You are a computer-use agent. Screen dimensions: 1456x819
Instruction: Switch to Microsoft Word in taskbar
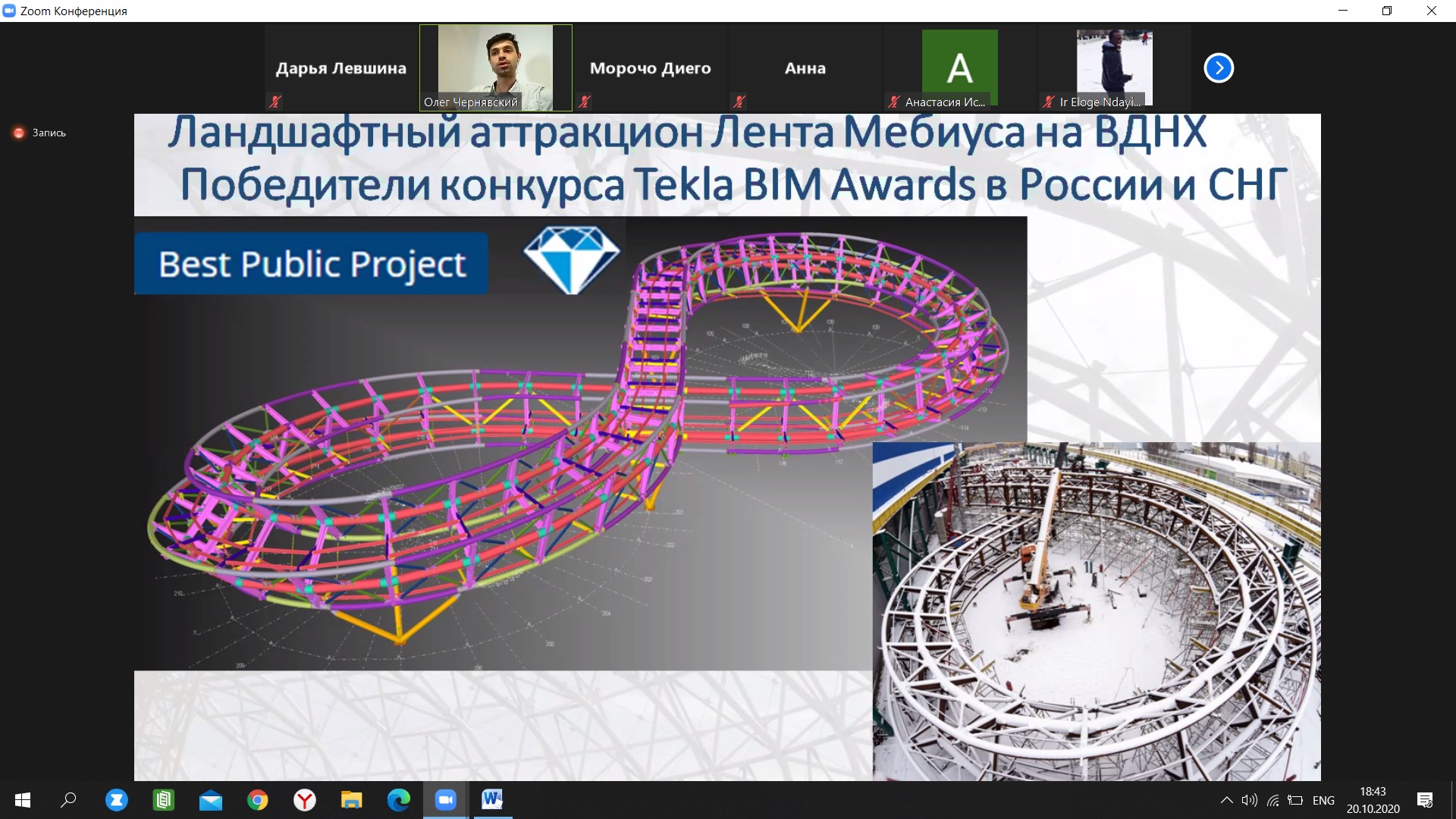pos(492,800)
